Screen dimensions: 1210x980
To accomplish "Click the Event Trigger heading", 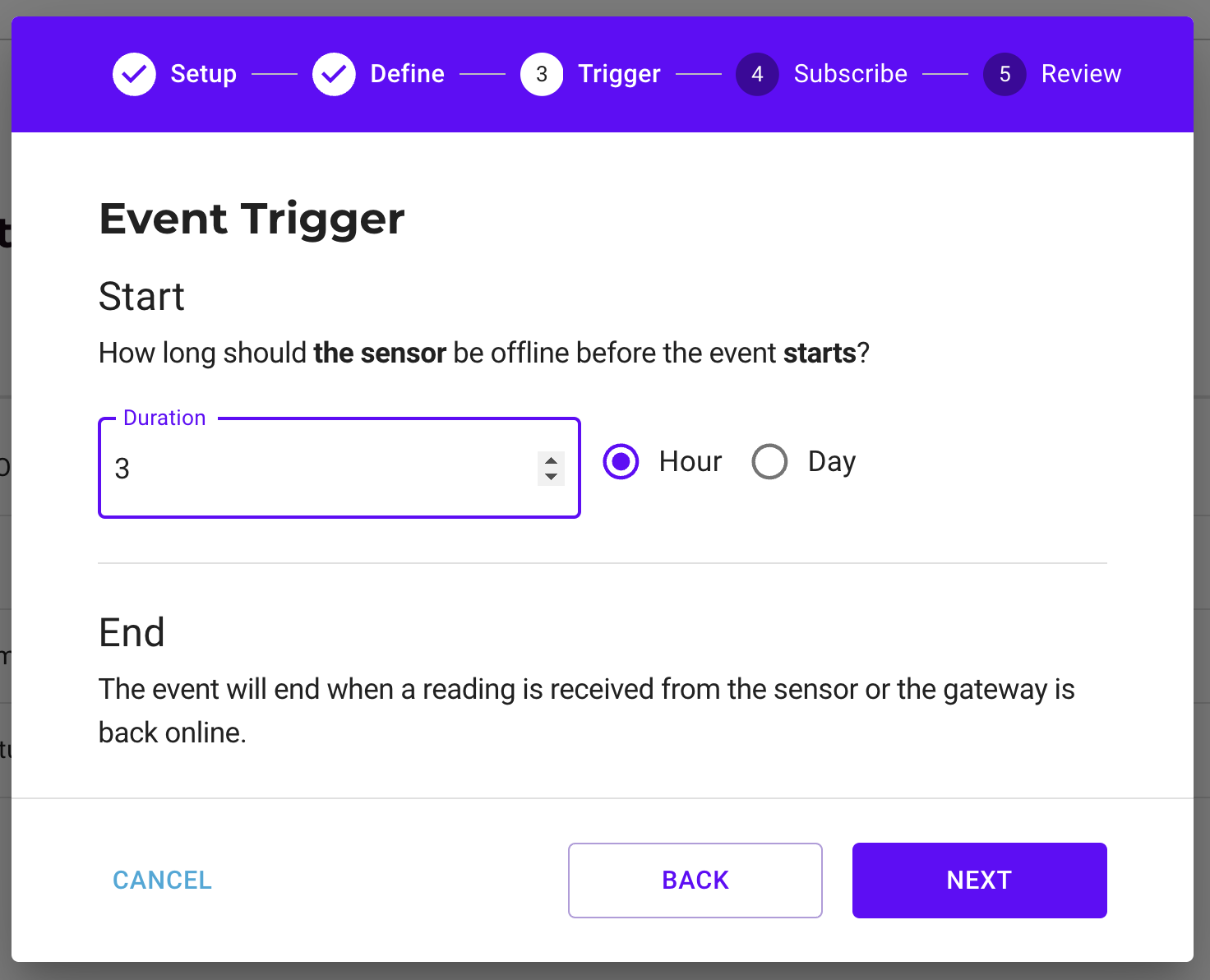I will (x=252, y=218).
